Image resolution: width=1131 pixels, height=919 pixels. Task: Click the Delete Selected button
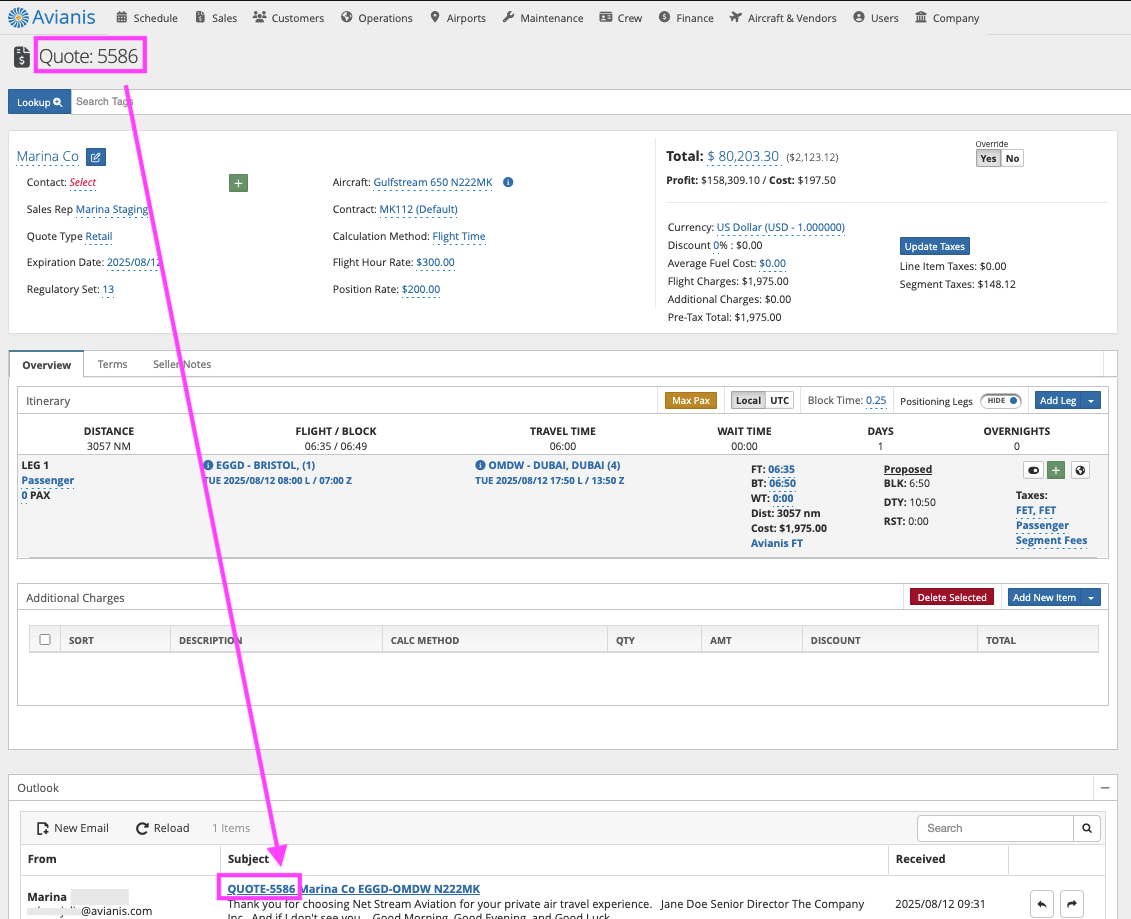coord(951,597)
